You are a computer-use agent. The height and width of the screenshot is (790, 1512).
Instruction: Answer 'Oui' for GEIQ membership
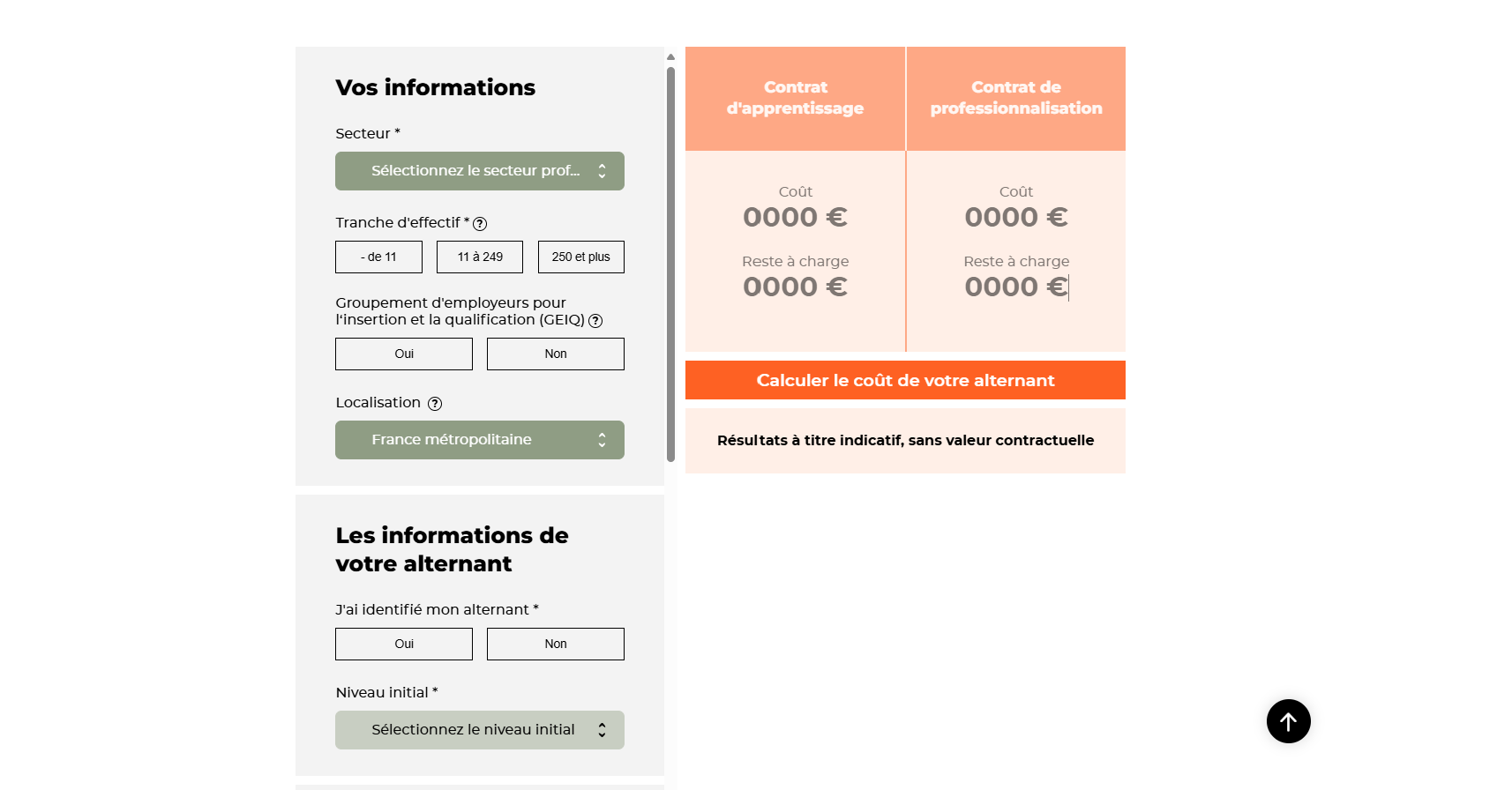[x=403, y=354]
